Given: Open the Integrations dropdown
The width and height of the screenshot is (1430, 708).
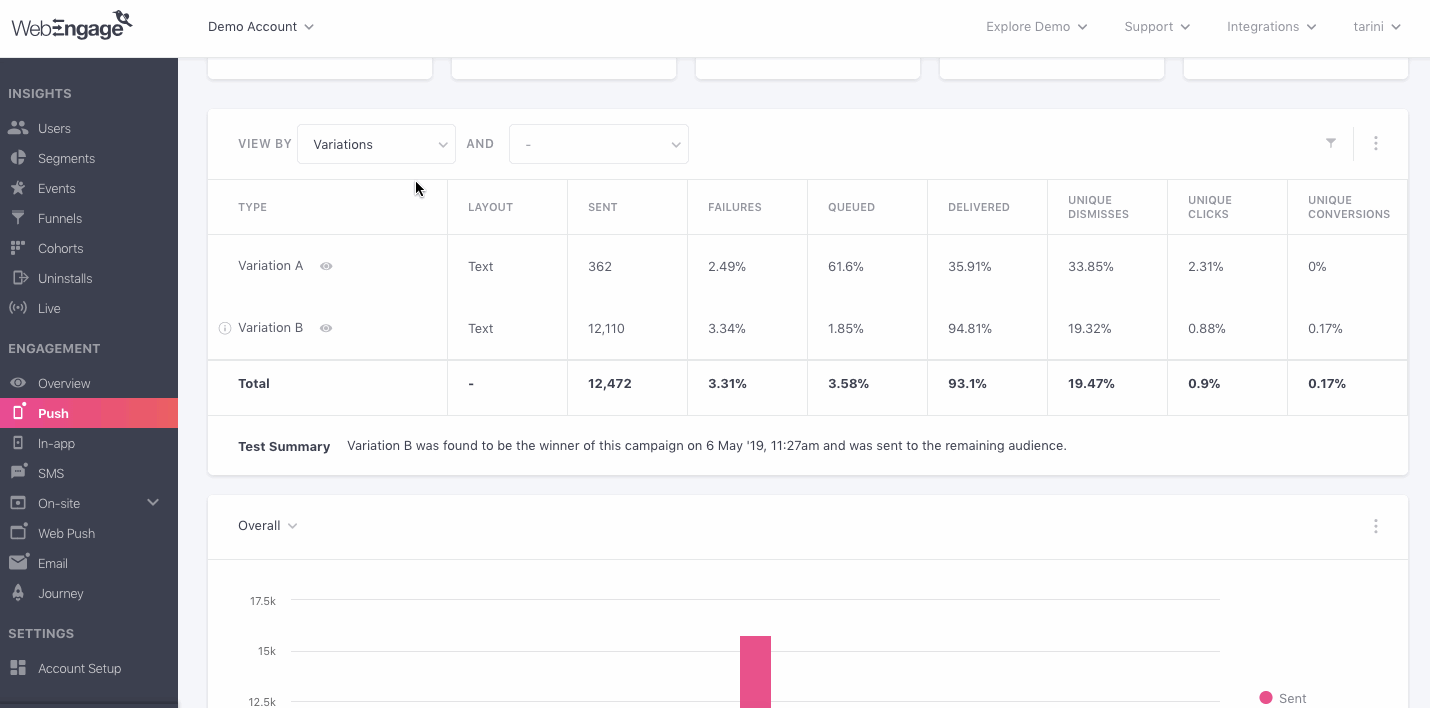Looking at the screenshot, I should click(x=1271, y=27).
